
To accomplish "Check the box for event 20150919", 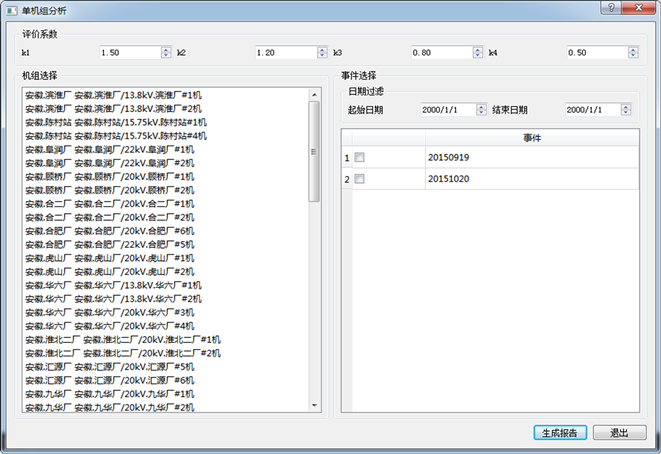I will point(360,158).
